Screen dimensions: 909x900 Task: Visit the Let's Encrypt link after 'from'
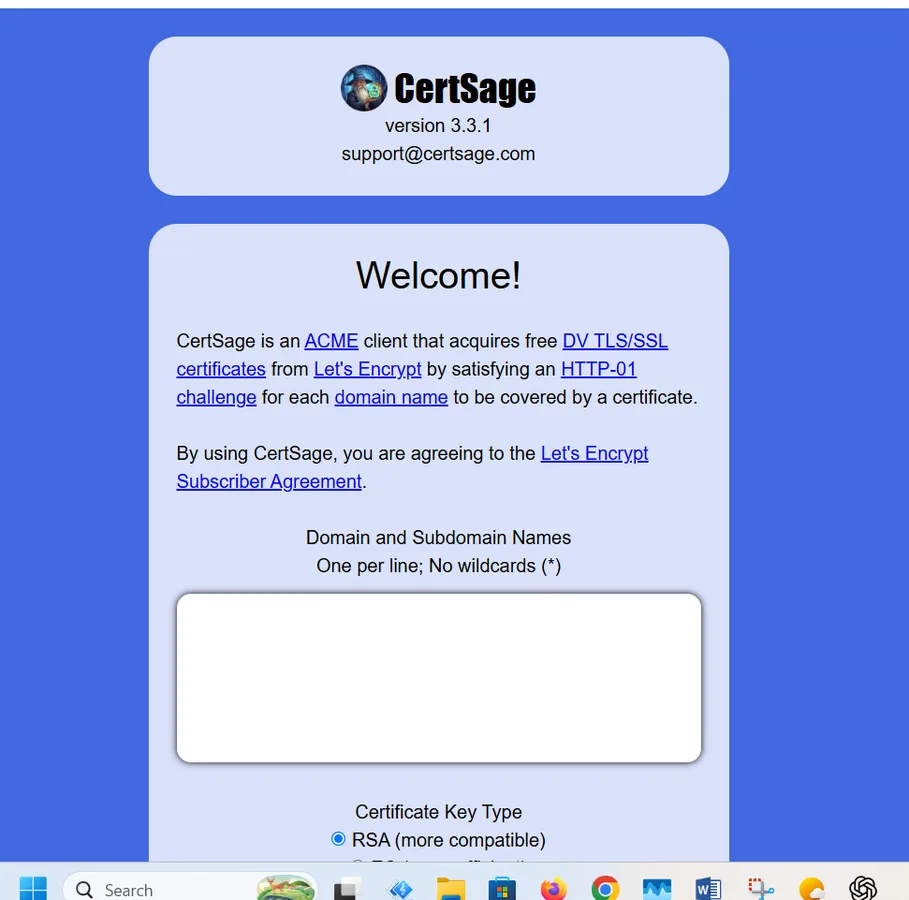tap(368, 369)
